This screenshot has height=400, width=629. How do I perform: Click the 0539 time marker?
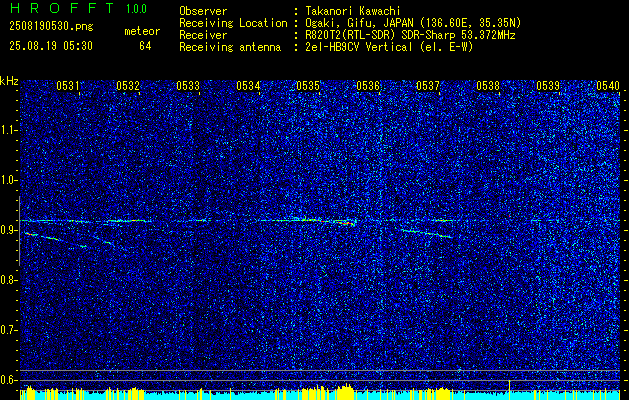[x=548, y=86]
